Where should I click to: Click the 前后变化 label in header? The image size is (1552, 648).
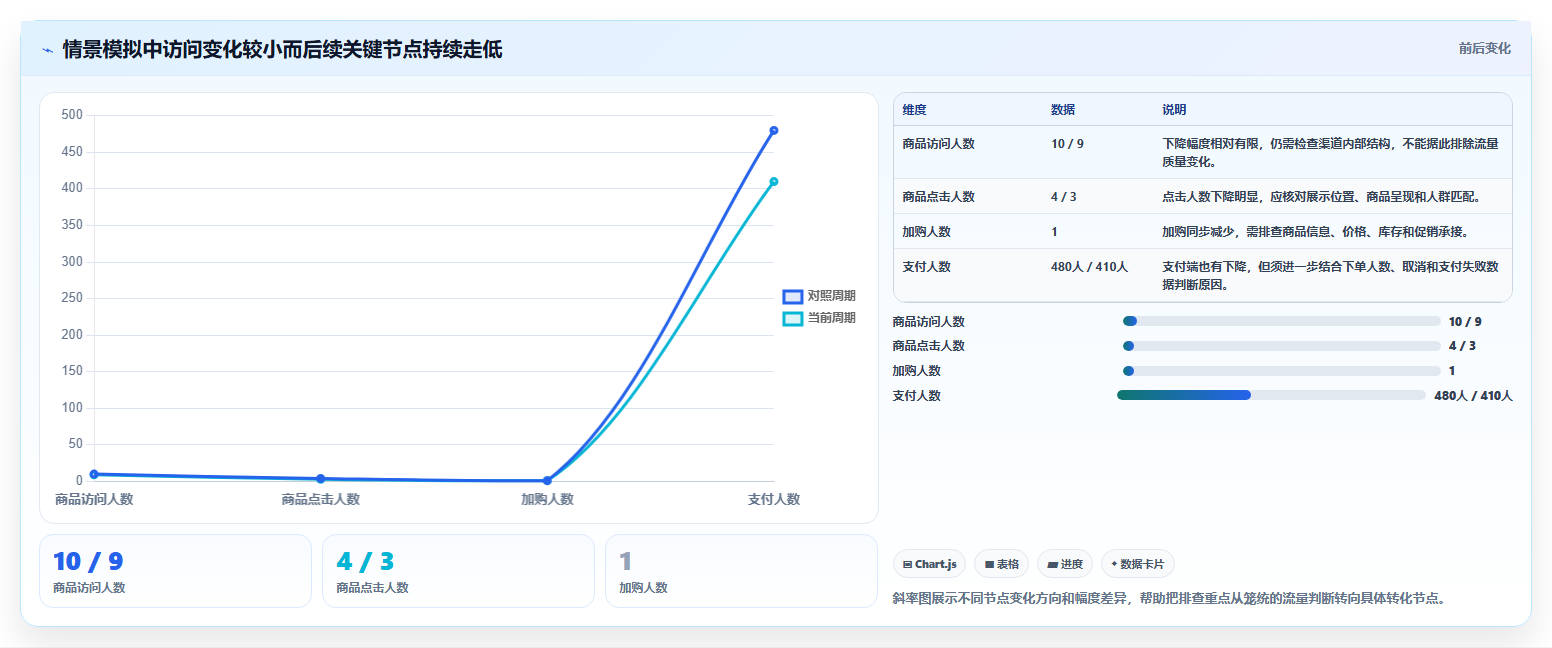pyautogui.click(x=1484, y=48)
